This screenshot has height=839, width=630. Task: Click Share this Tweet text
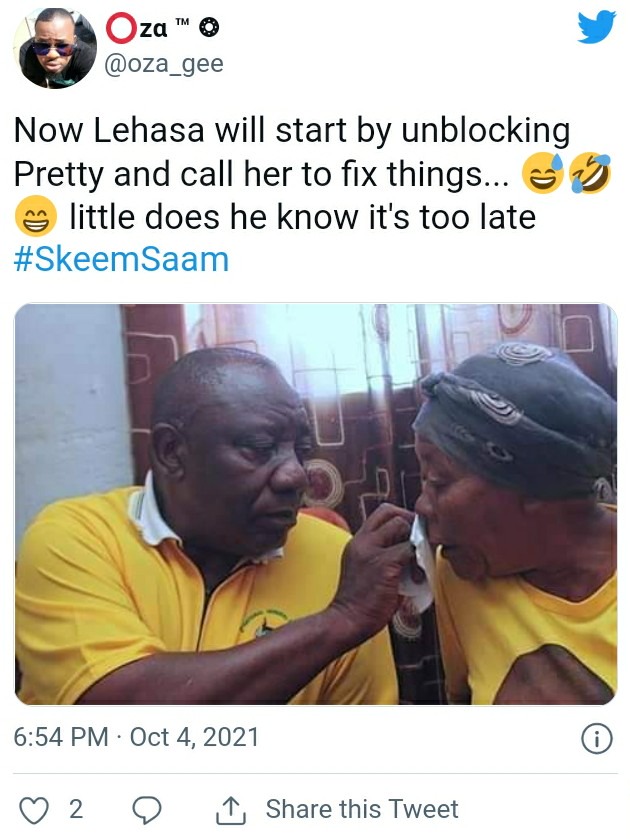tap(362, 809)
